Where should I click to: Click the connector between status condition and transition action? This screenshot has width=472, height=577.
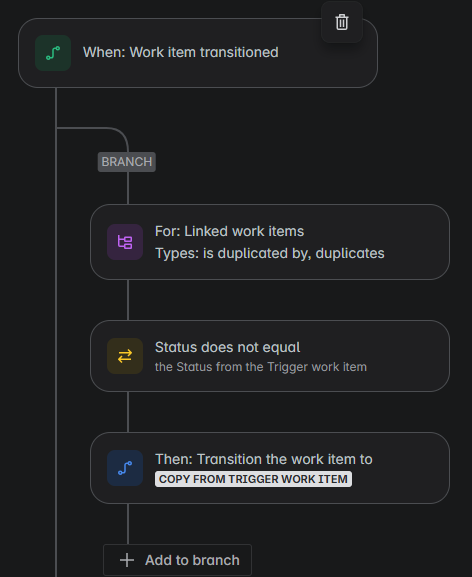click(x=128, y=412)
